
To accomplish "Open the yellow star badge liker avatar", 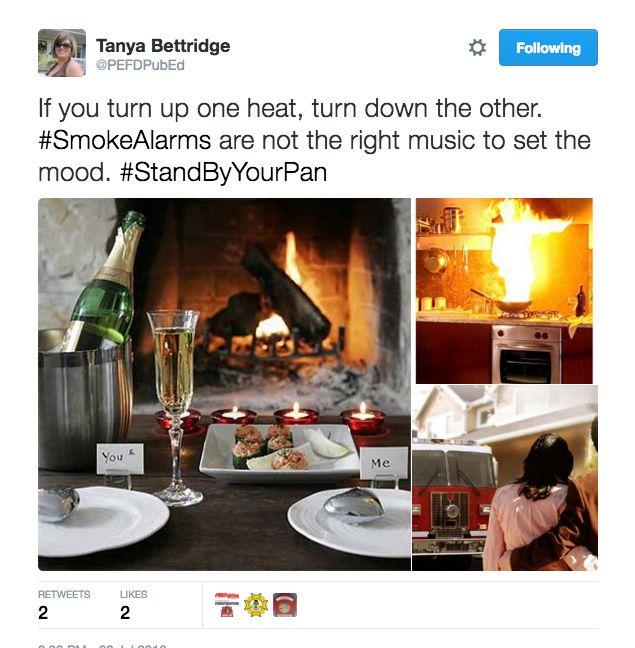I will tap(256, 605).
